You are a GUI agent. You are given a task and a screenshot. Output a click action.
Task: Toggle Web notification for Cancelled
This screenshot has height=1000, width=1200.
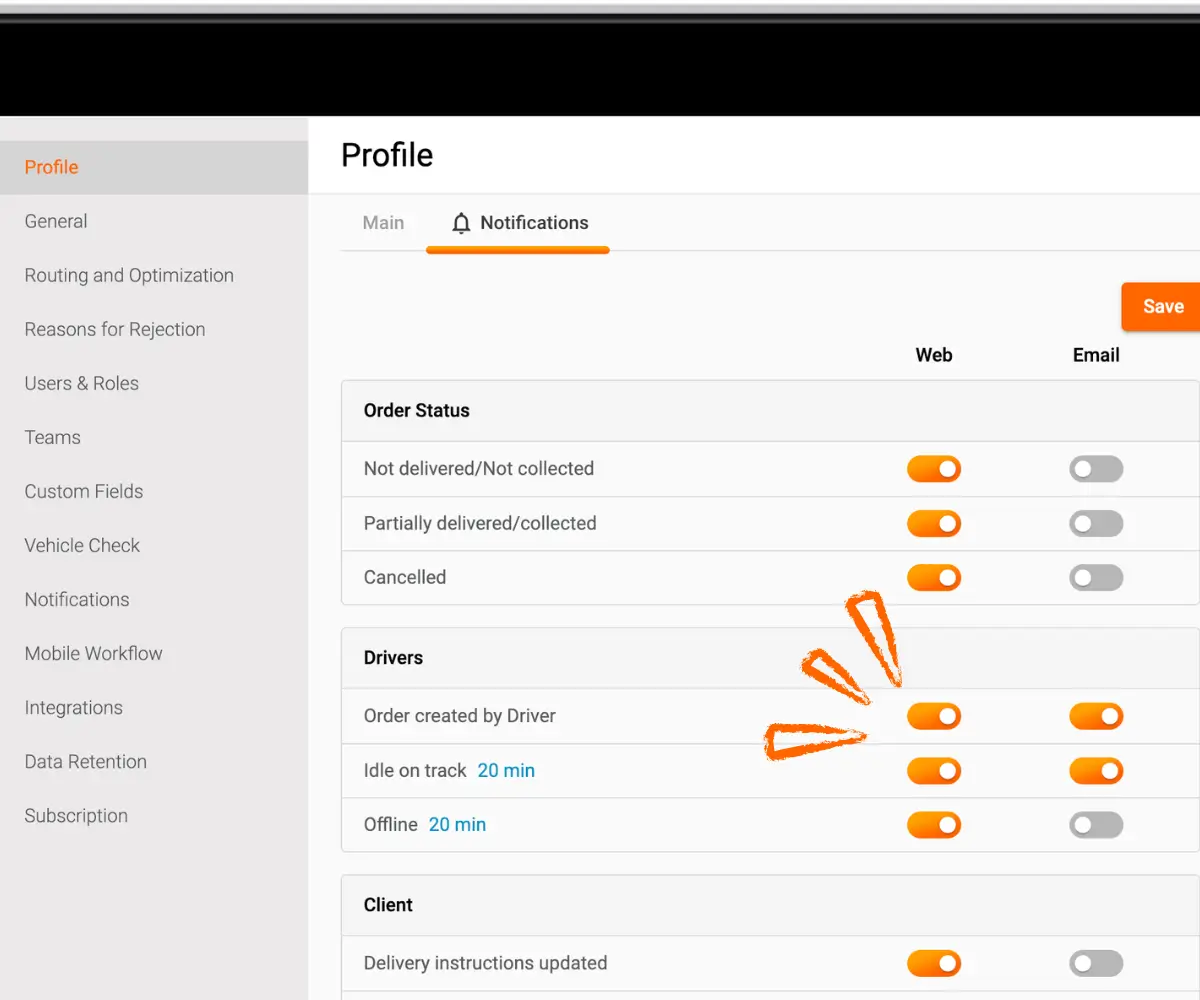(x=934, y=578)
